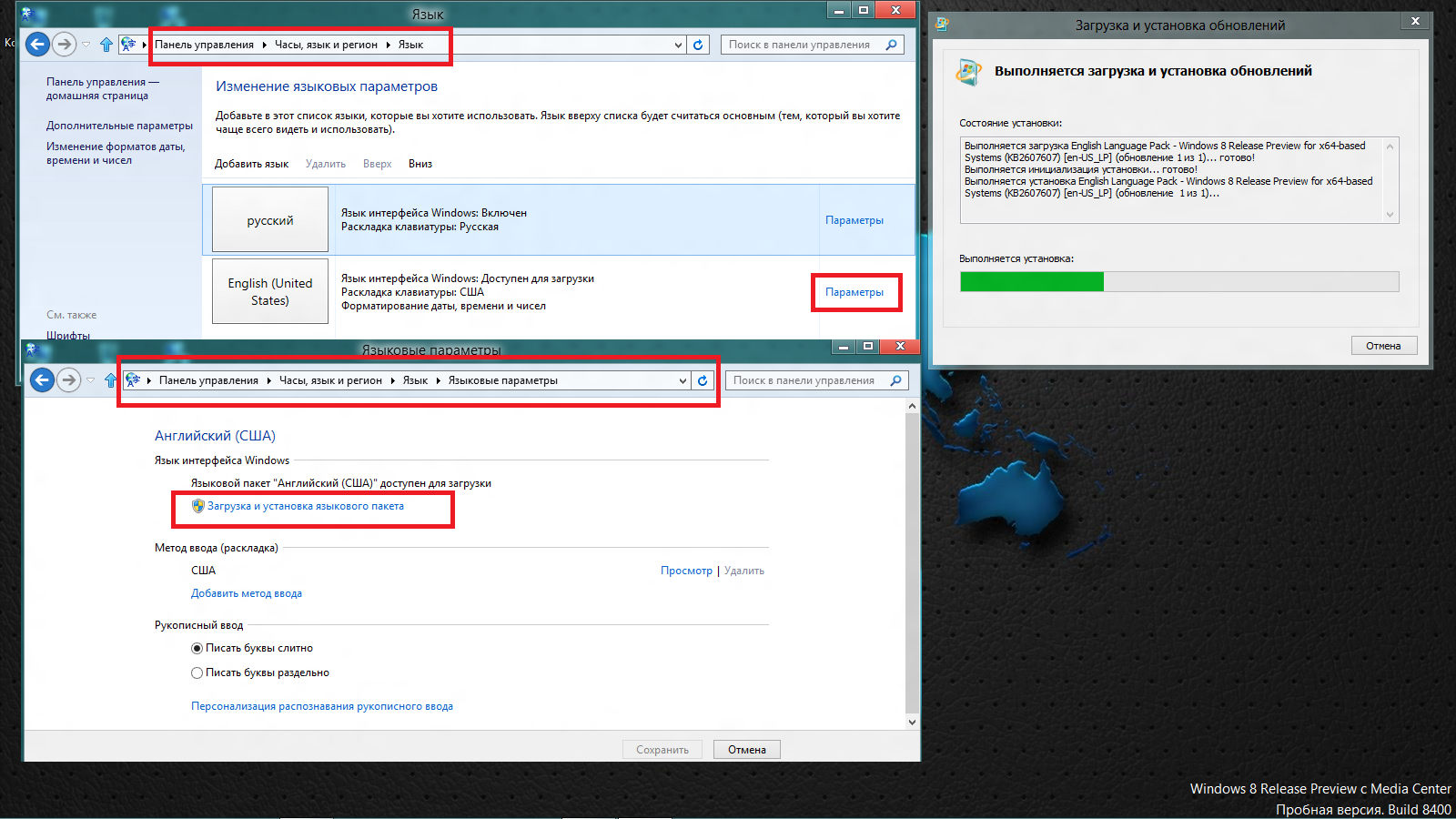Expand the breadcrumb arrow after Язык in Языковые параметры
This screenshot has height=819, width=1456.
(x=439, y=380)
